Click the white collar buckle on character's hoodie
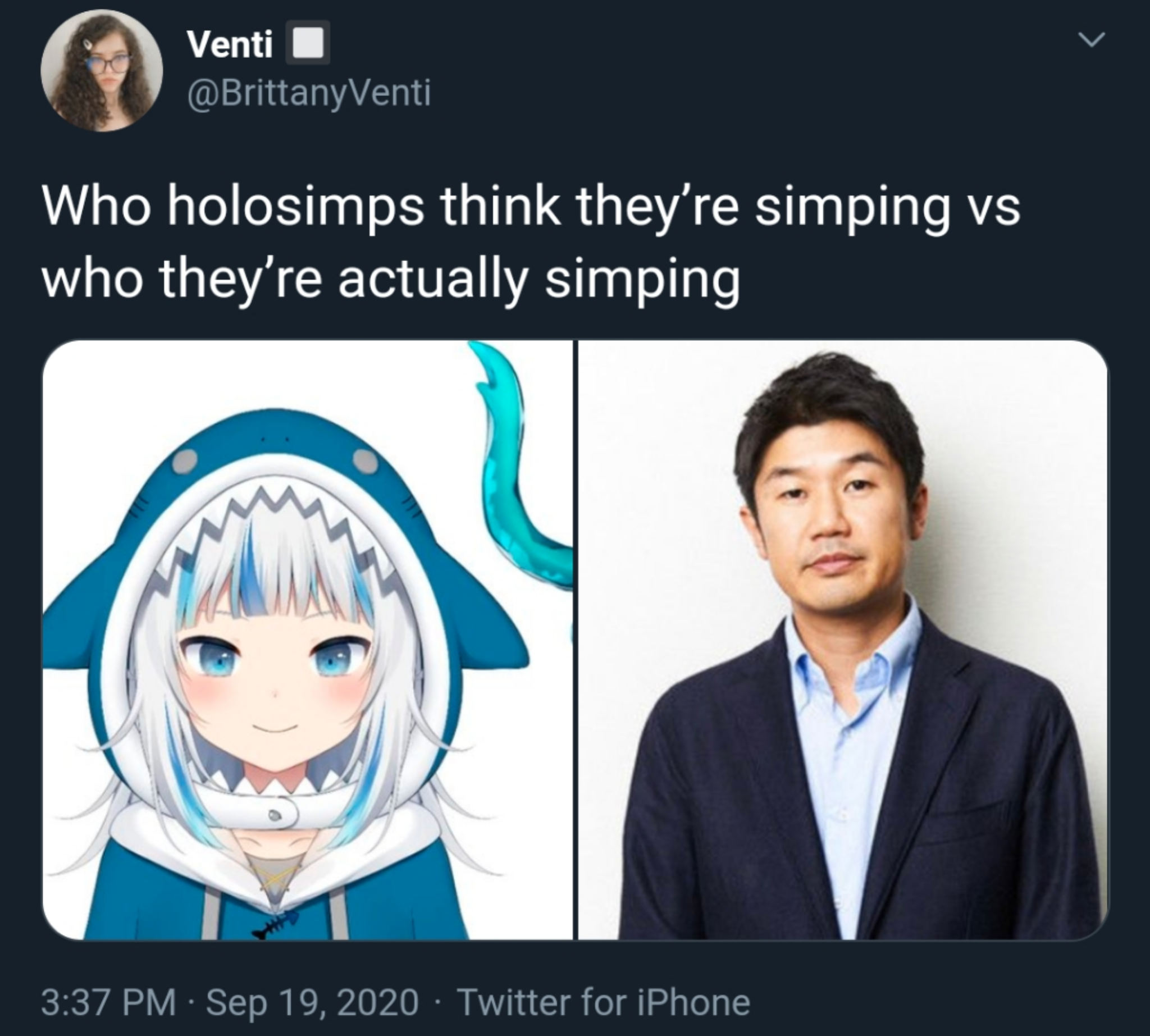The width and height of the screenshot is (1150, 1036). click(x=277, y=815)
